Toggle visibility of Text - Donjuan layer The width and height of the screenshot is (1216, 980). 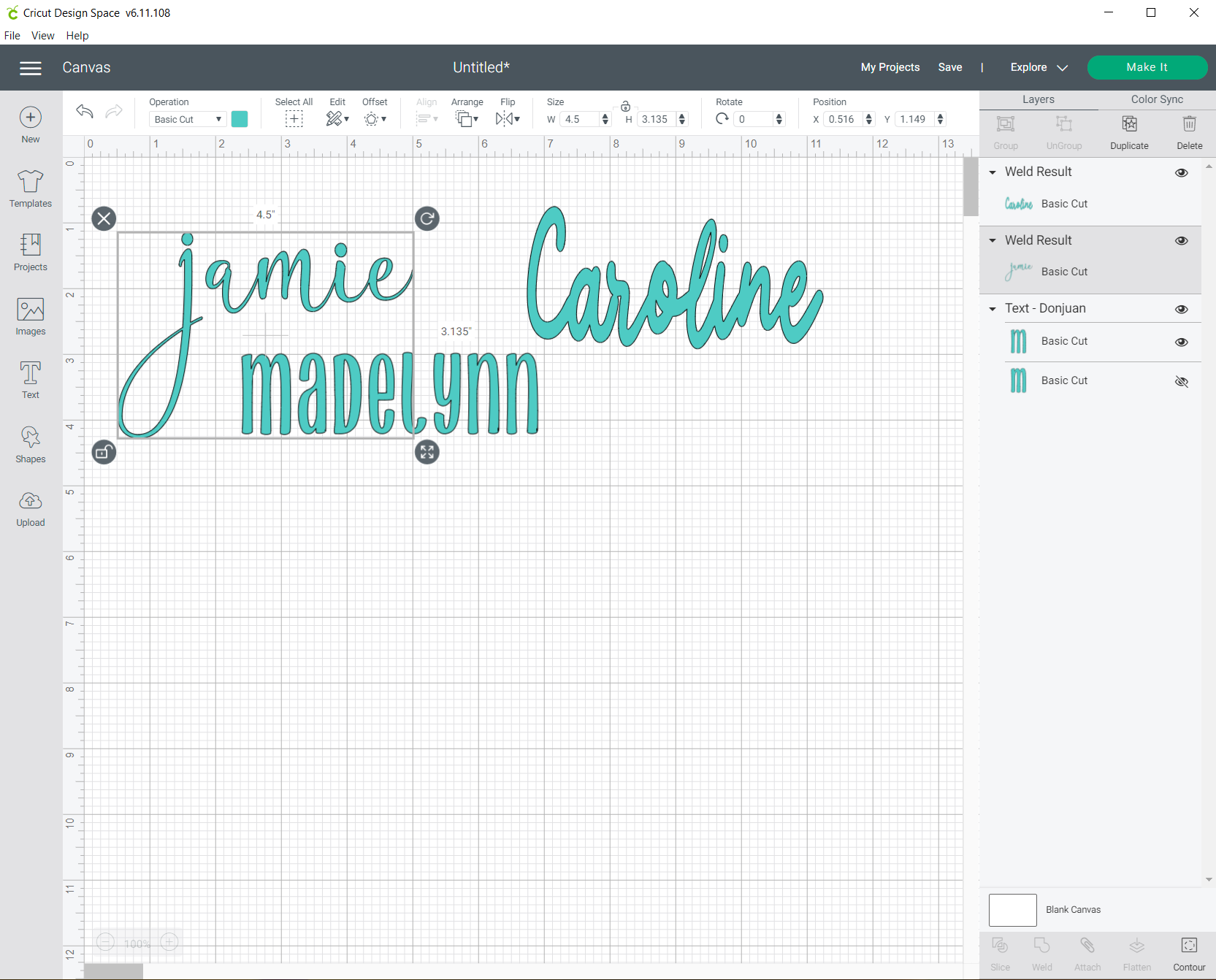click(1182, 310)
